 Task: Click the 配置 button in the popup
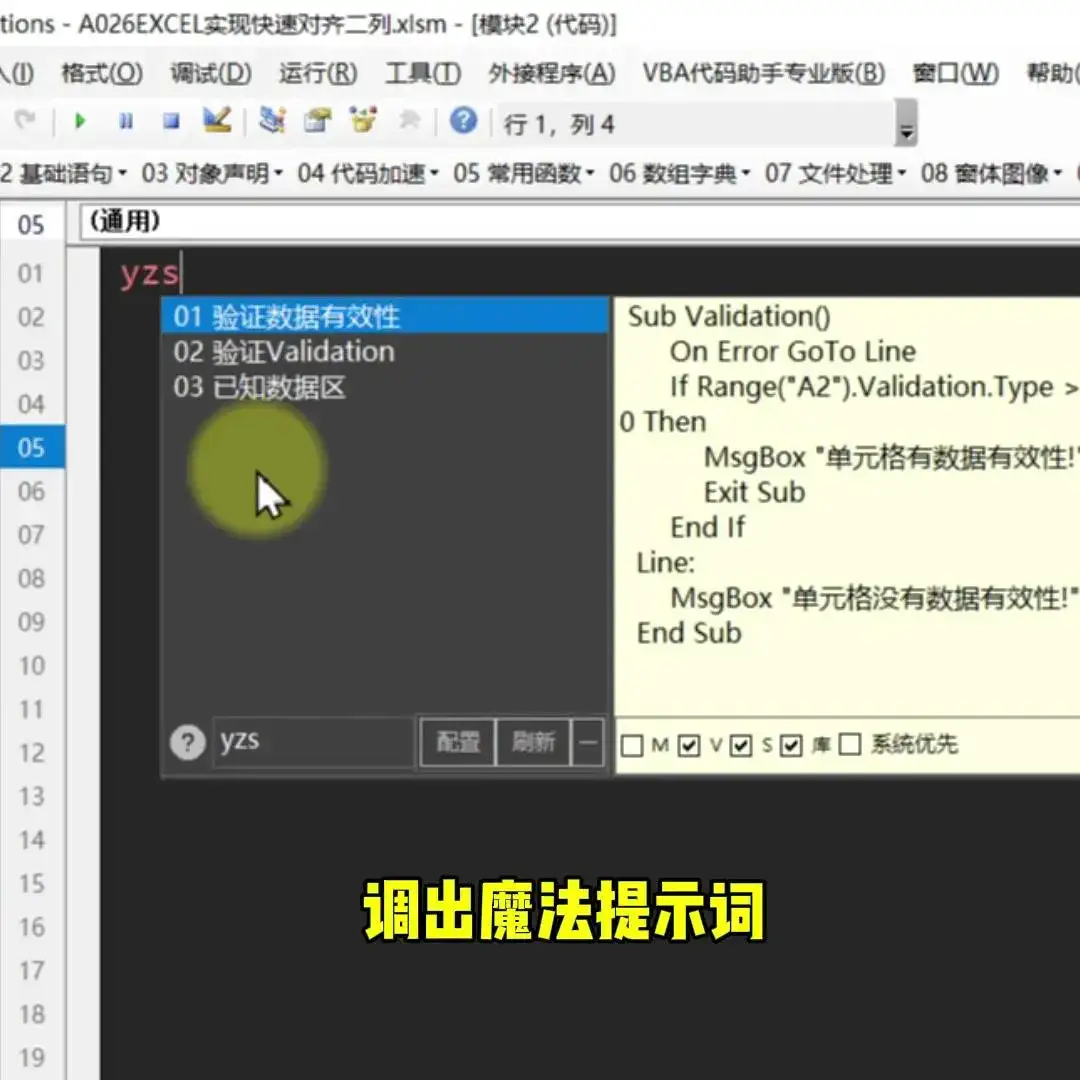tap(457, 743)
